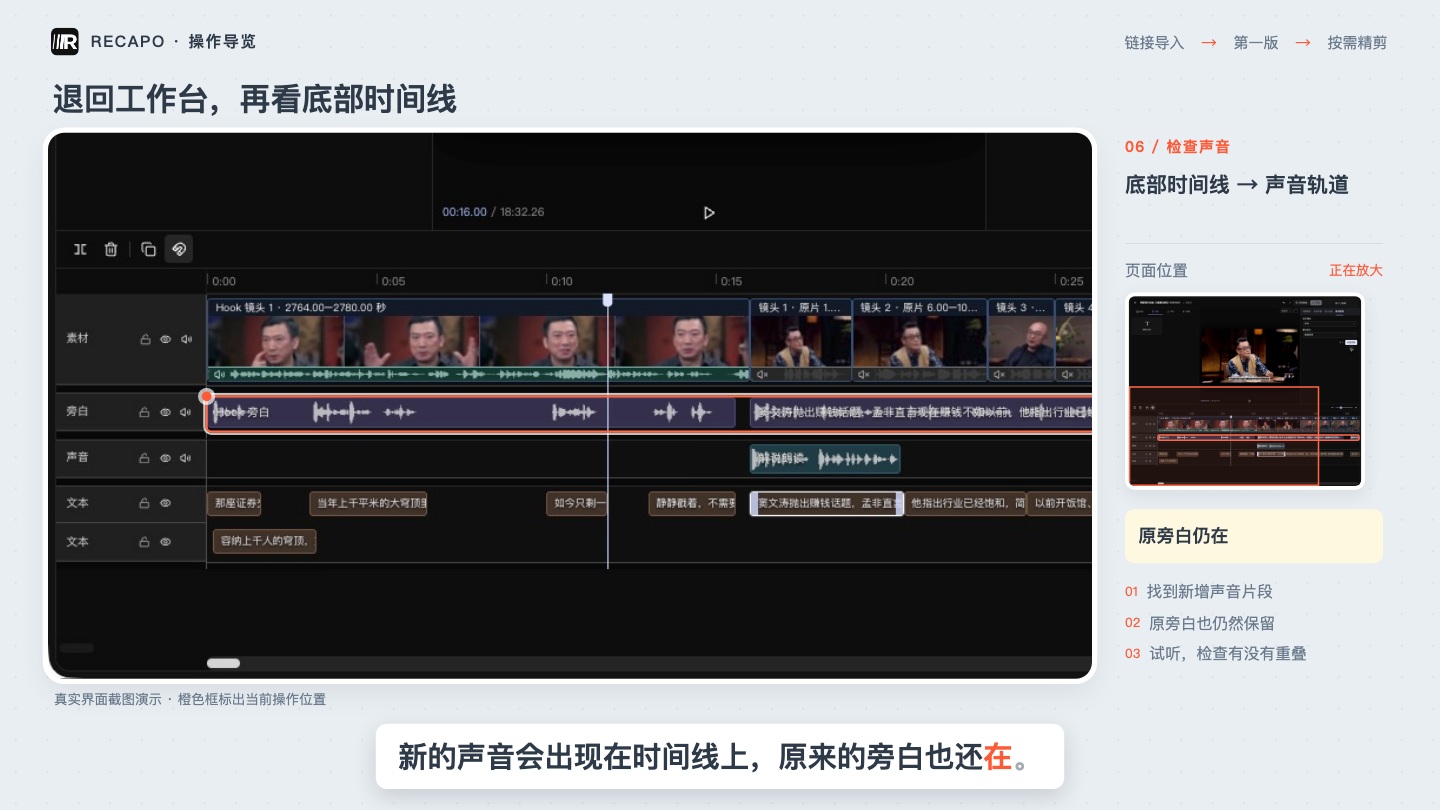Jump to the 0:20 ruler mark
The height and width of the screenshot is (810, 1440).
(902, 281)
